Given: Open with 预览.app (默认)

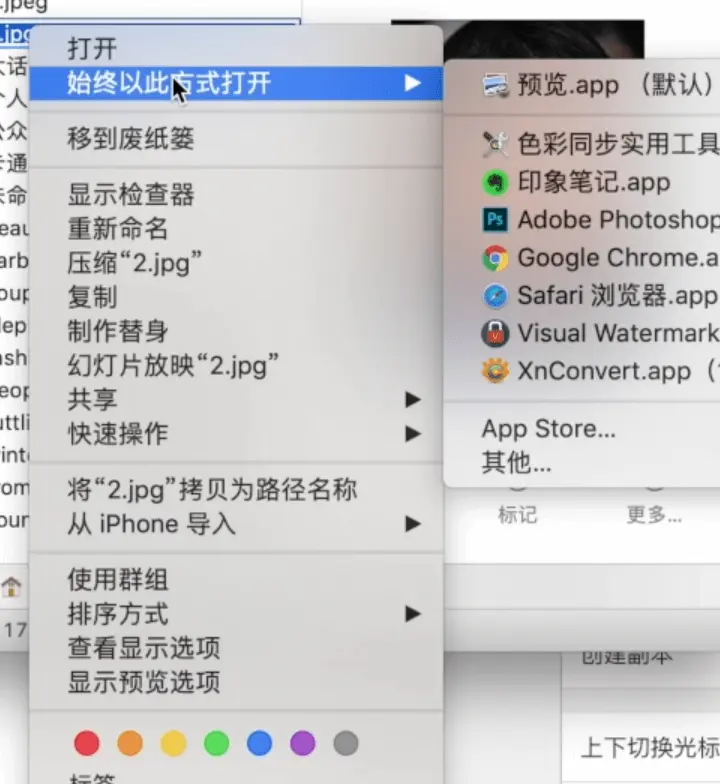Looking at the screenshot, I should pyautogui.click(x=582, y=86).
